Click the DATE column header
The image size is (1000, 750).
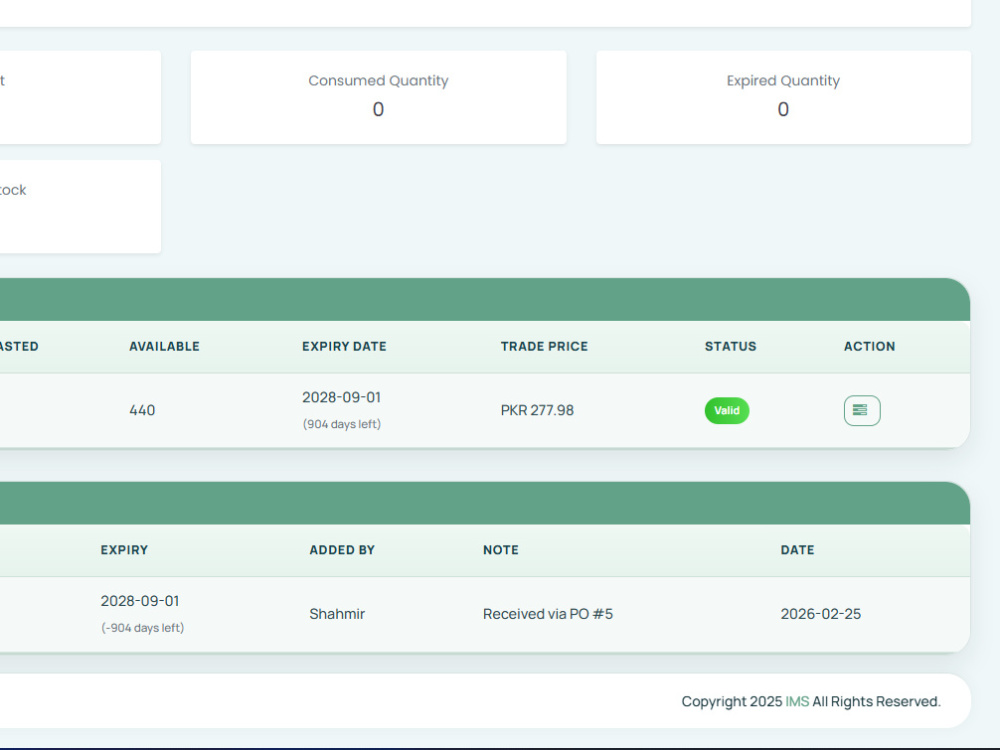click(797, 550)
